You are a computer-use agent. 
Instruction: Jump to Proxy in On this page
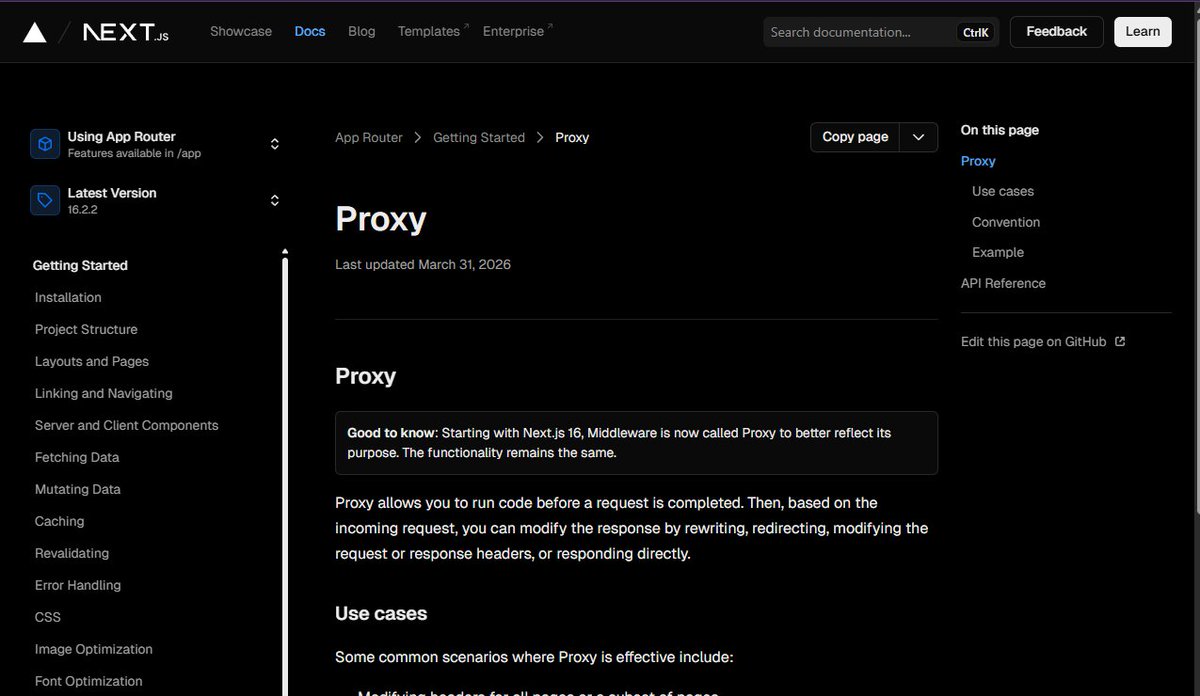978,161
